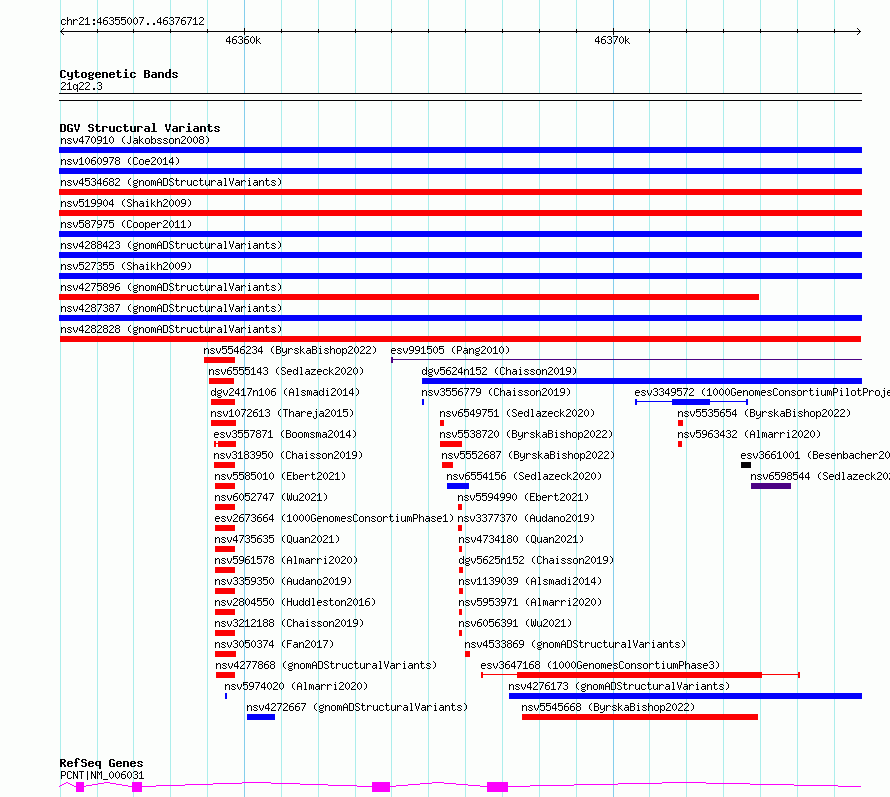Click nsv6549751 (Sedlazeck2020) label
The width and height of the screenshot is (890, 797).
[517, 413]
